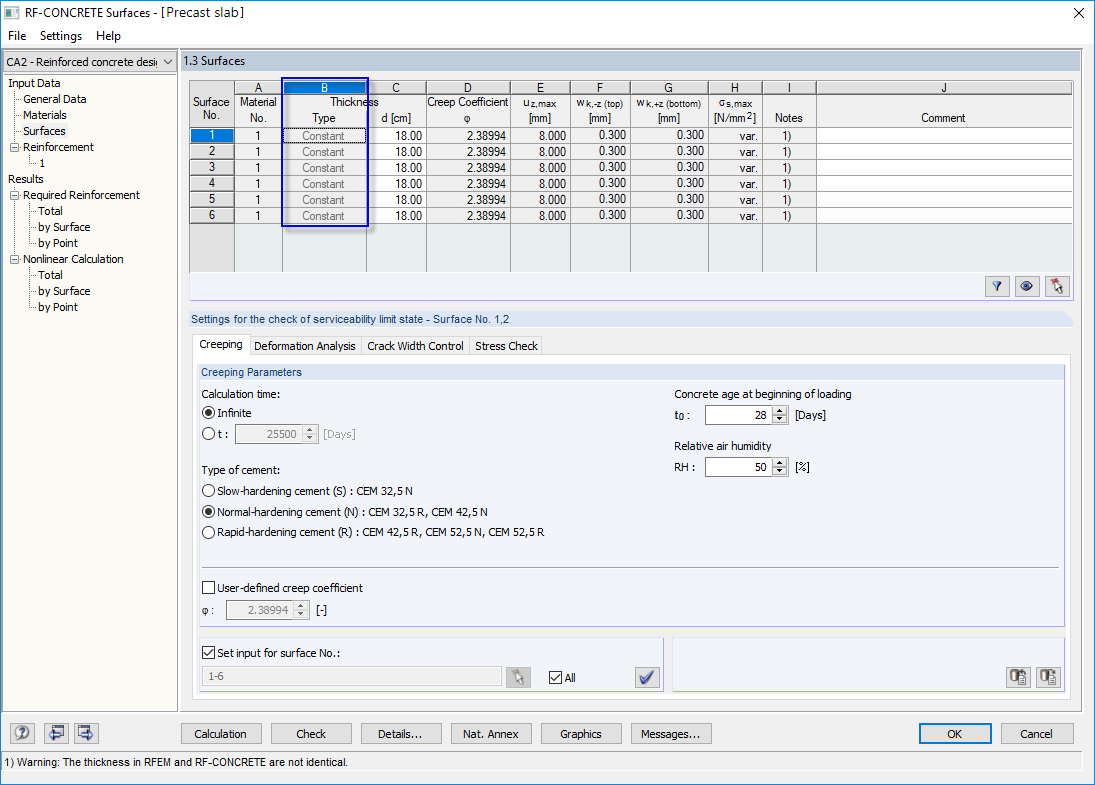Image resolution: width=1095 pixels, height=785 pixels.
Task: Choose Rapid-hardening cement (R)
Action: 208,532
